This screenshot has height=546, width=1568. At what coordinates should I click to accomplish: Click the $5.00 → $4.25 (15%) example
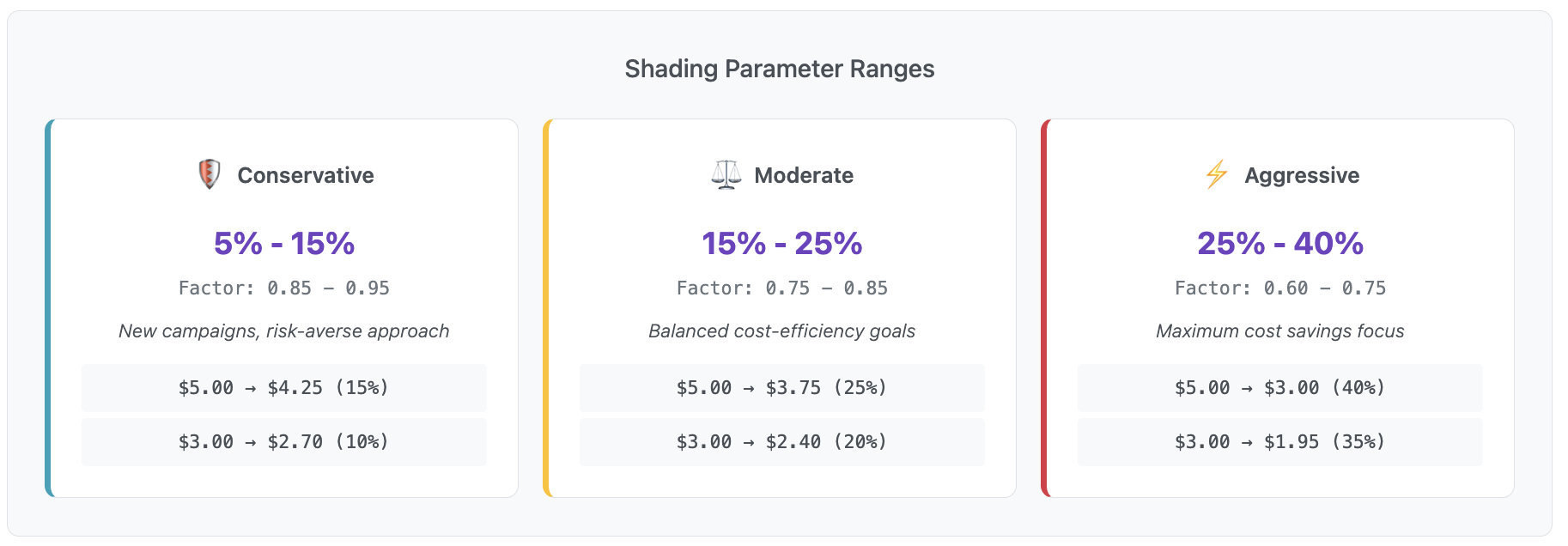coord(284,388)
